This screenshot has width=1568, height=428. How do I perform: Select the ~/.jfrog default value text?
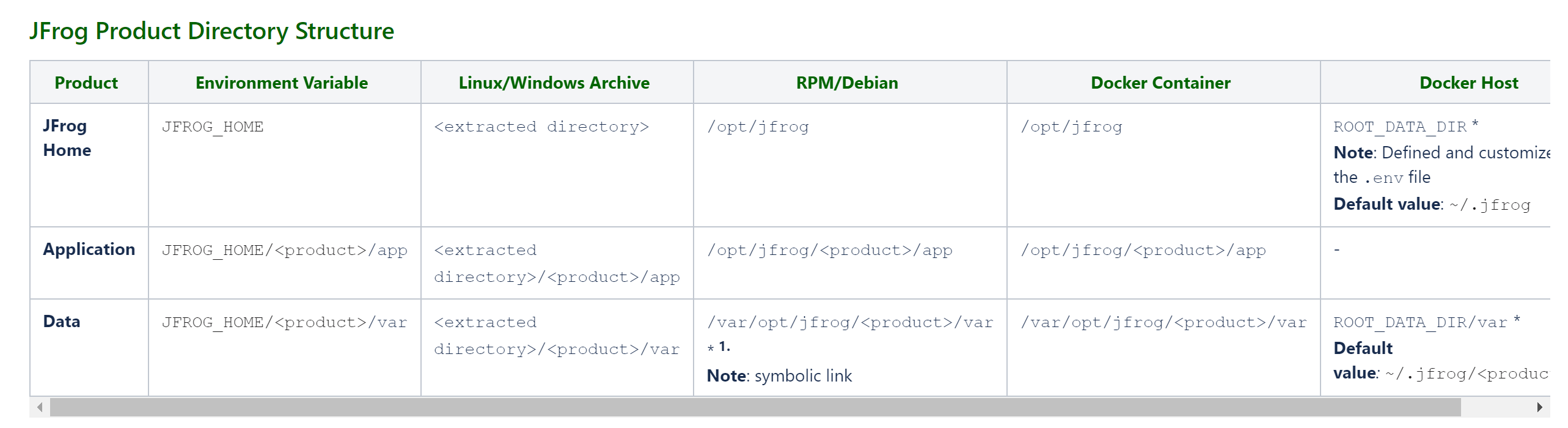[x=1500, y=205]
